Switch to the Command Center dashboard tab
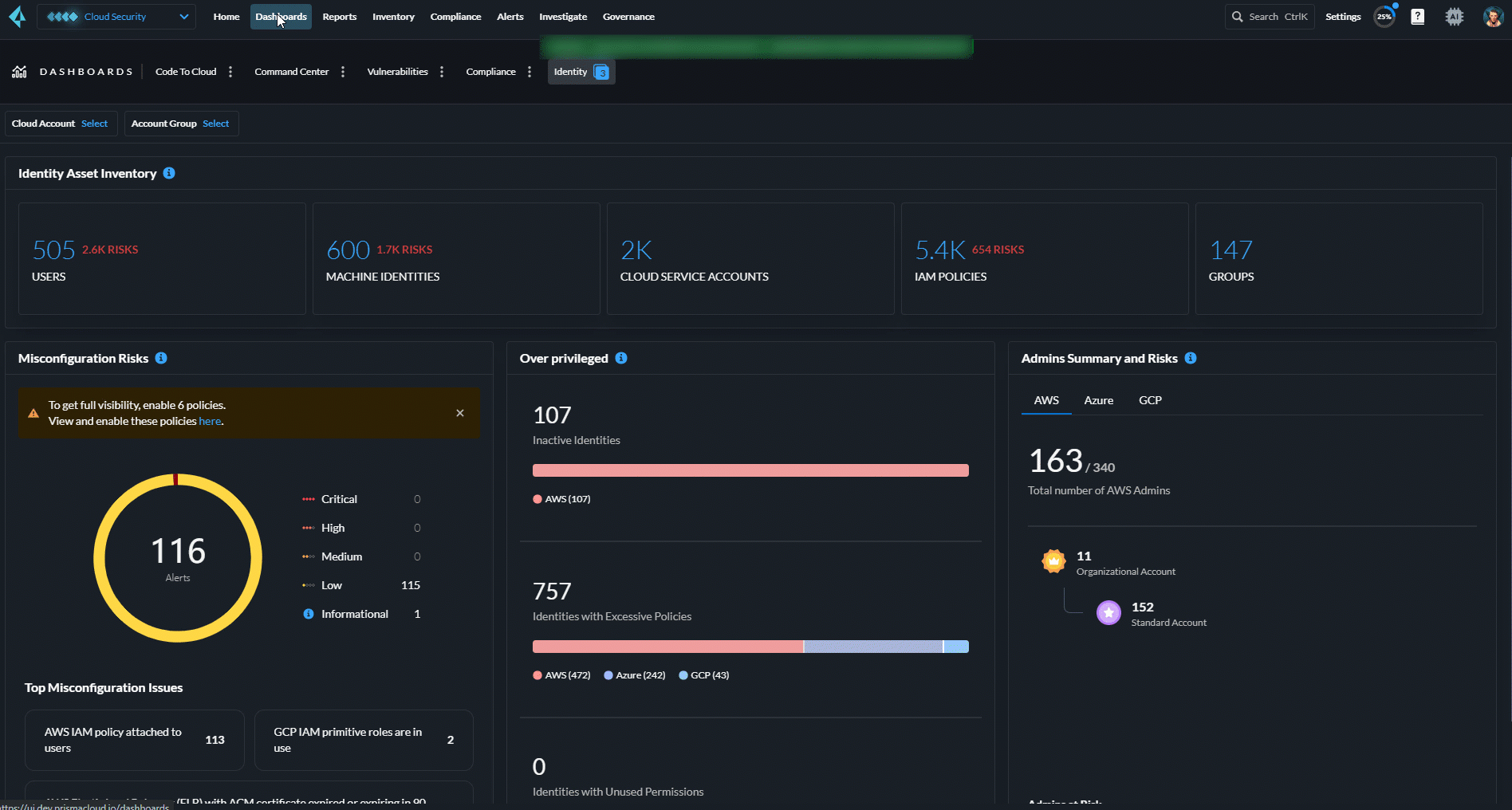The image size is (1512, 810). [x=292, y=72]
